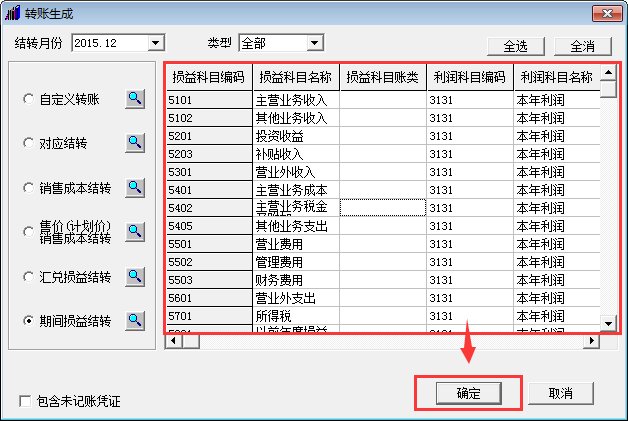Viewport: 628px width, 421px height.
Task: Select row code 5502
Action: click(x=209, y=262)
